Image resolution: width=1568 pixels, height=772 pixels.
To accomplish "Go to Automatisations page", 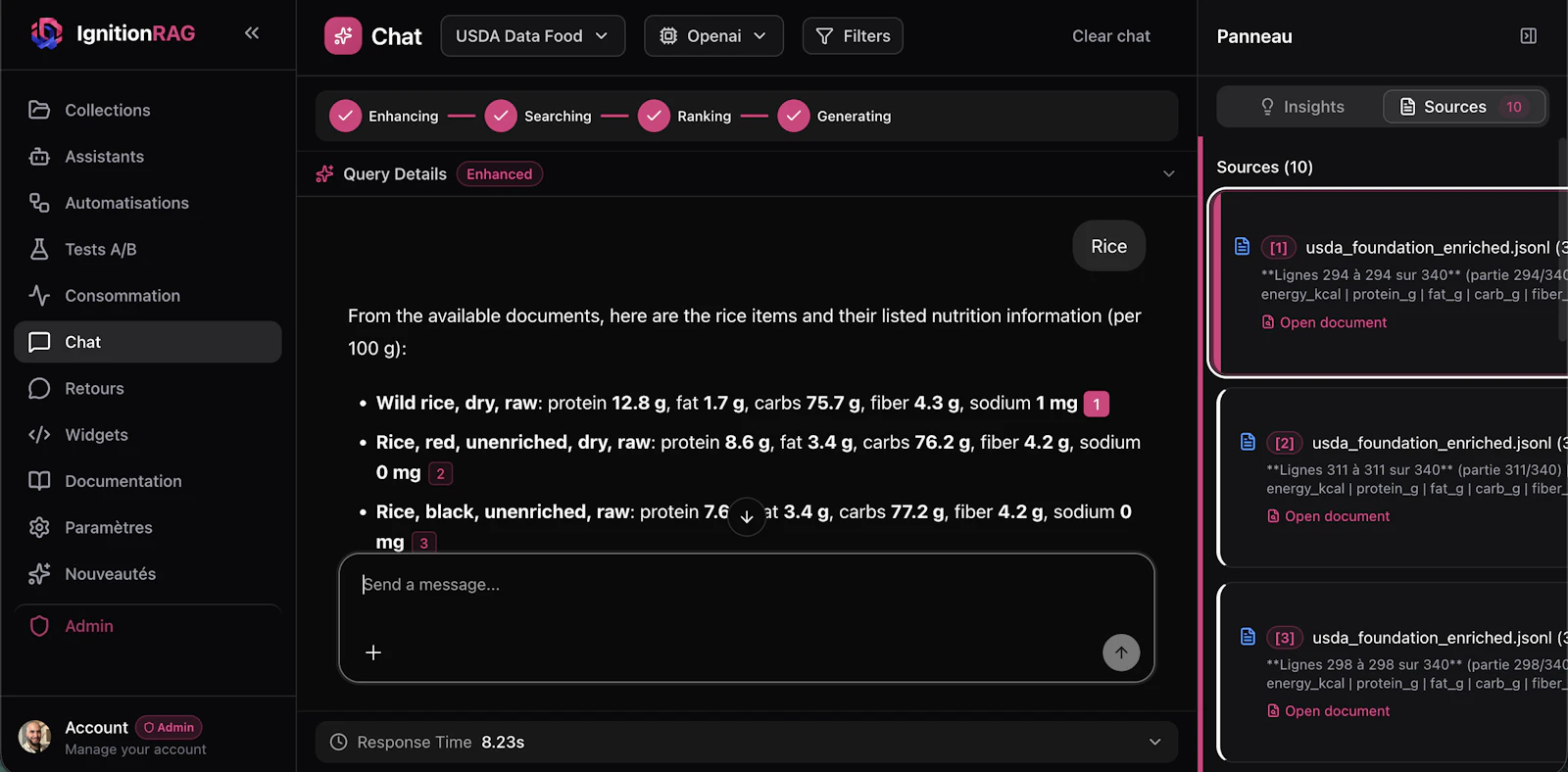I will tap(147, 203).
